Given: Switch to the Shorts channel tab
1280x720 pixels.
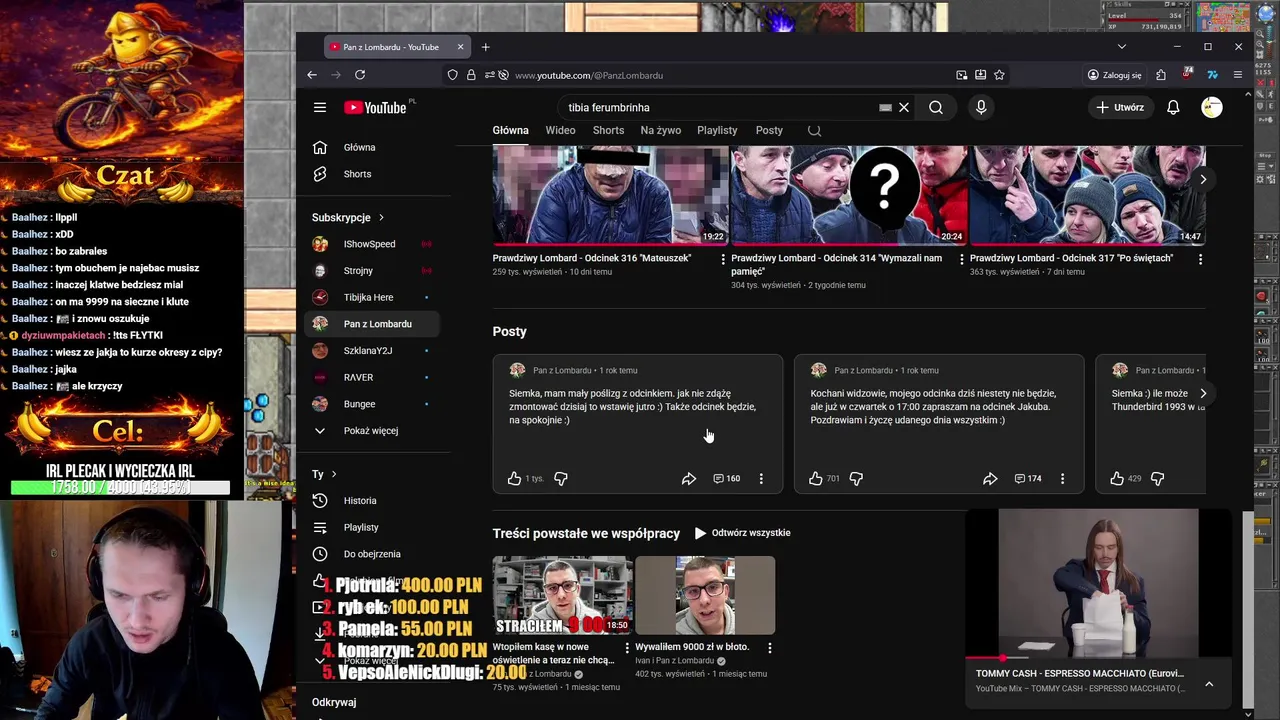Looking at the screenshot, I should (608, 131).
